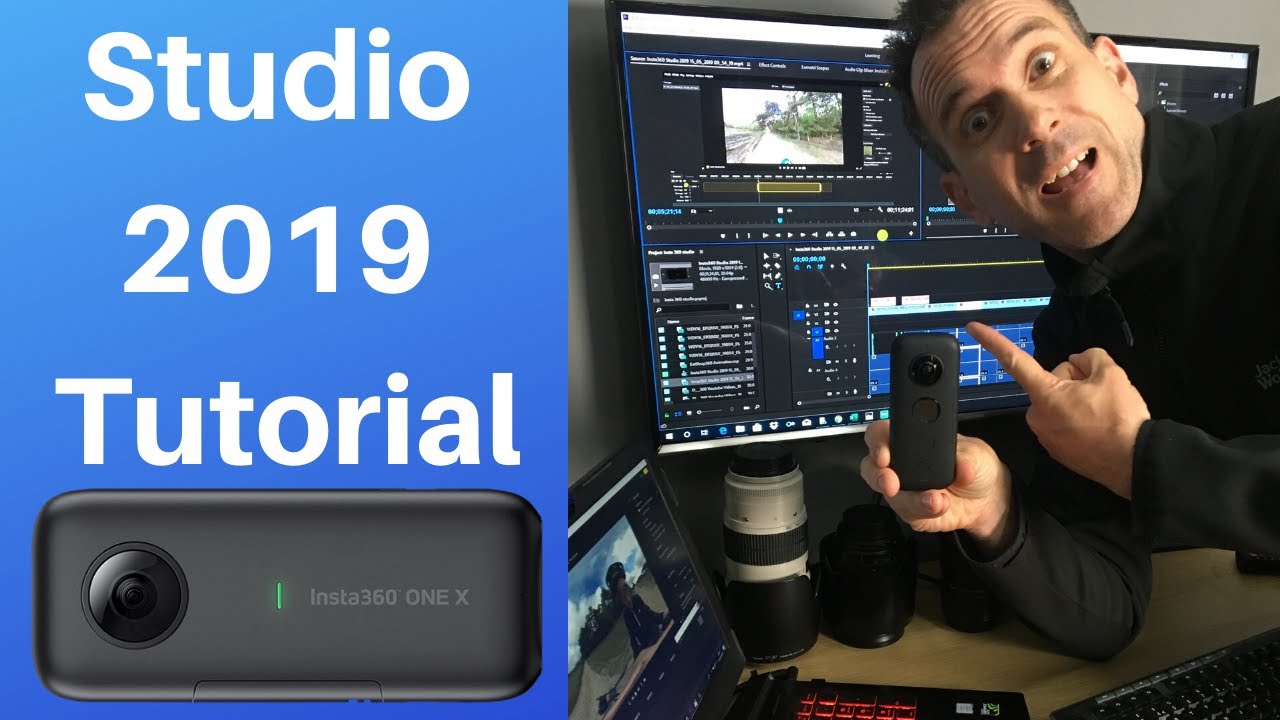Switch Project panel to list view

pyautogui.click(x=678, y=414)
